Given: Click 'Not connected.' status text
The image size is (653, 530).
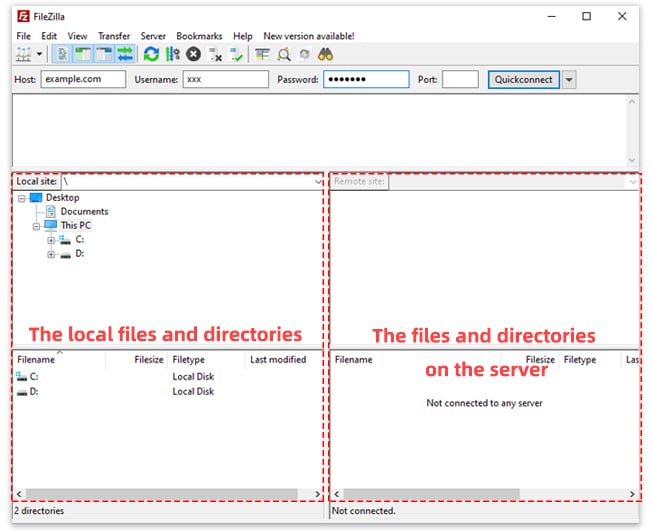Looking at the screenshot, I should coord(364,511).
